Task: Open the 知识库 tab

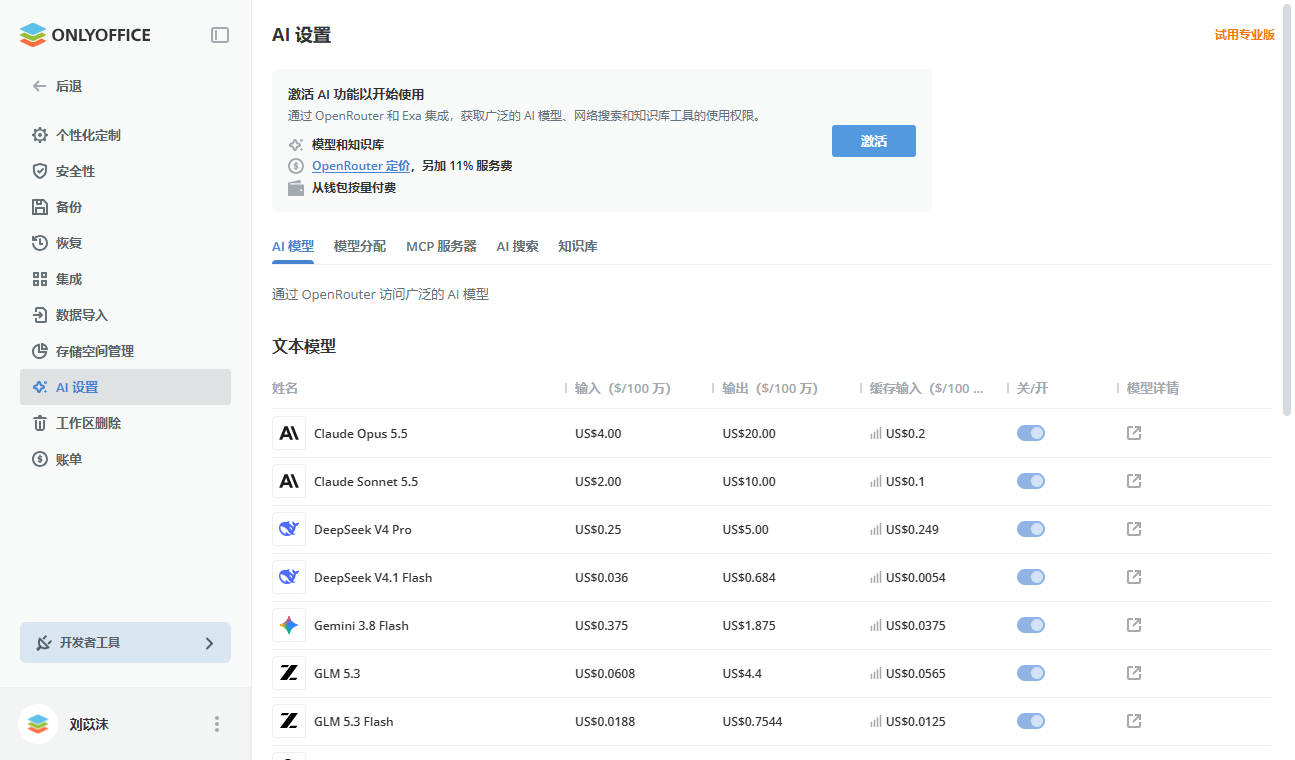Action: point(578,246)
